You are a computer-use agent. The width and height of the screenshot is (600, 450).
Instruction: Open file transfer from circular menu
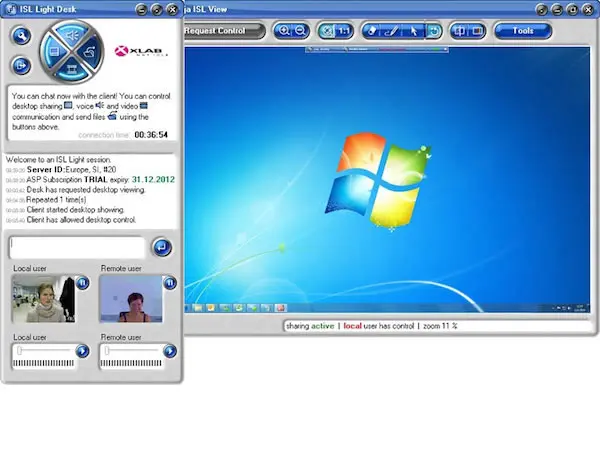click(x=90, y=52)
